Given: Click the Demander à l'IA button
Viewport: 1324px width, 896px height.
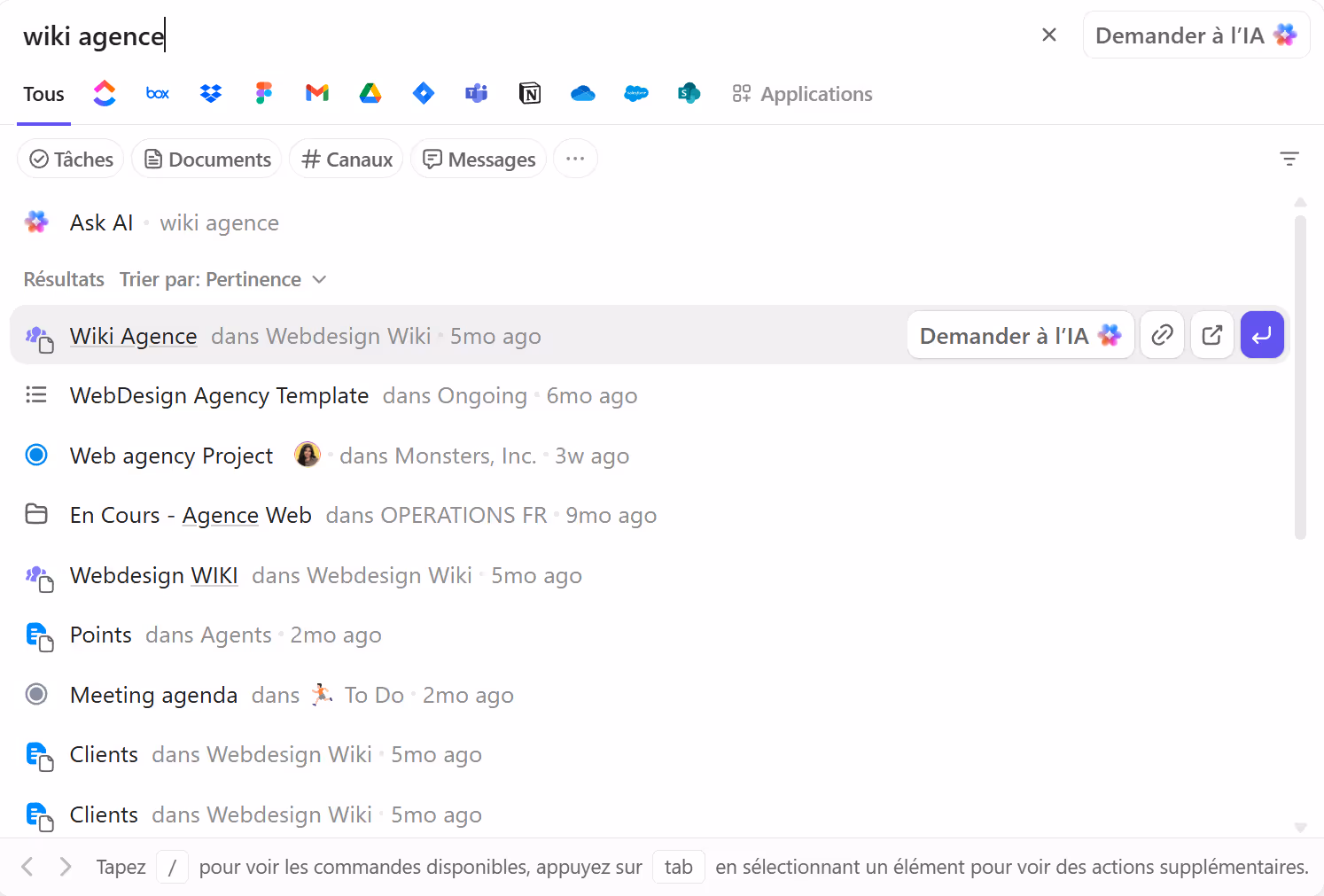Looking at the screenshot, I should tap(1195, 35).
